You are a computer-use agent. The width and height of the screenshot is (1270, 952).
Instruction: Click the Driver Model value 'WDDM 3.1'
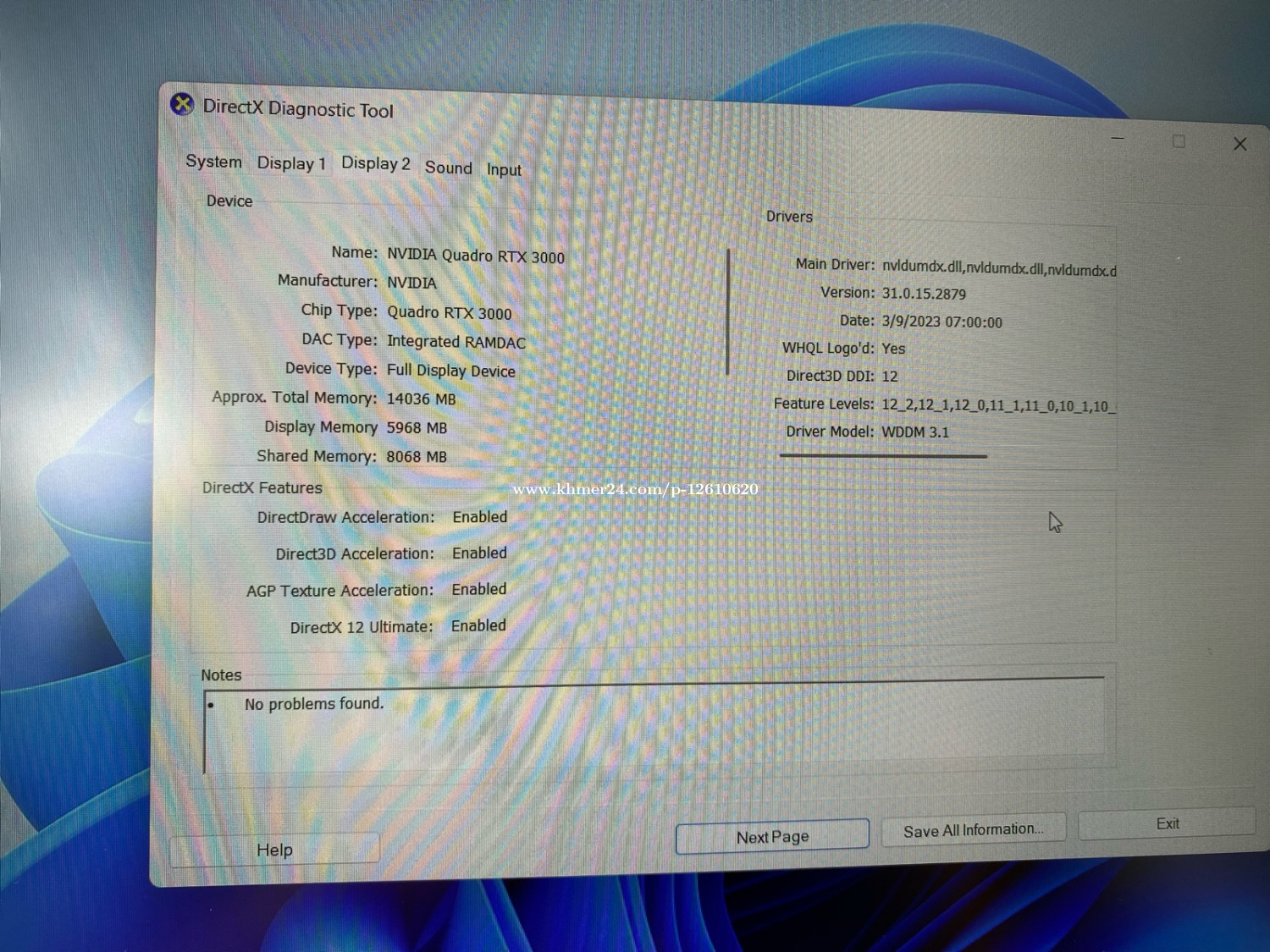pyautogui.click(x=915, y=432)
